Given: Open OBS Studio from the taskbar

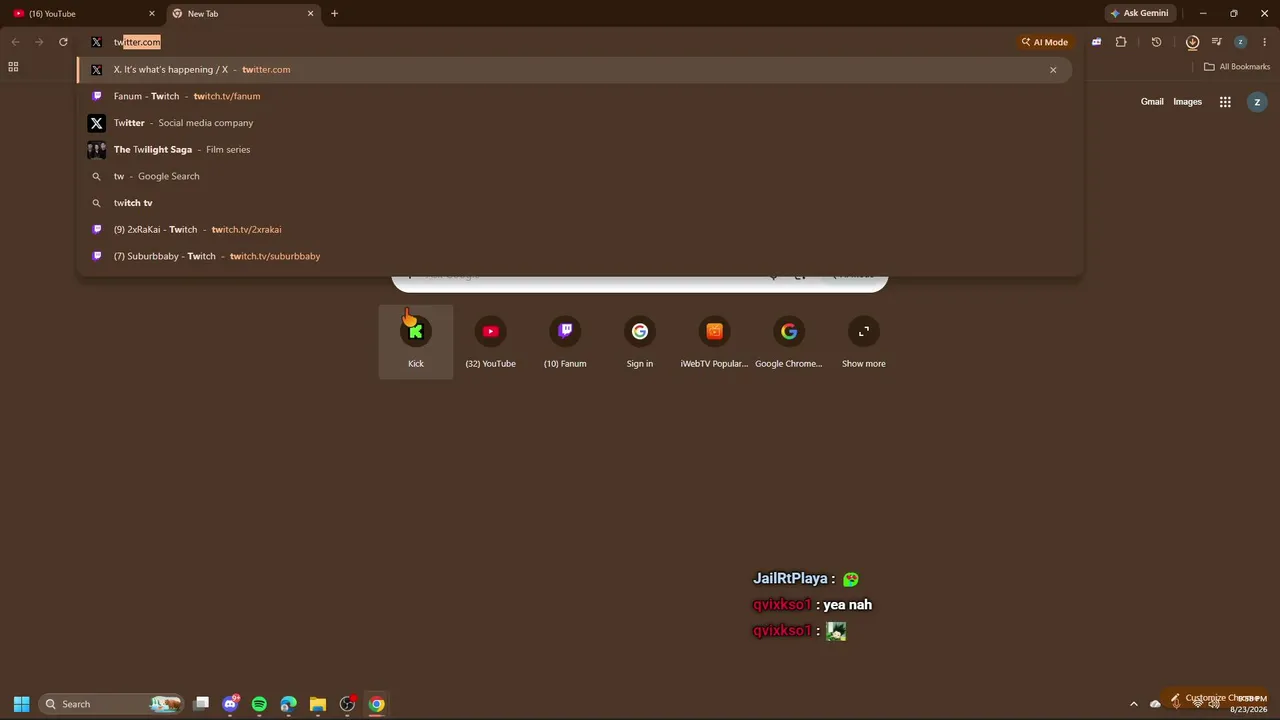Looking at the screenshot, I should (x=347, y=704).
